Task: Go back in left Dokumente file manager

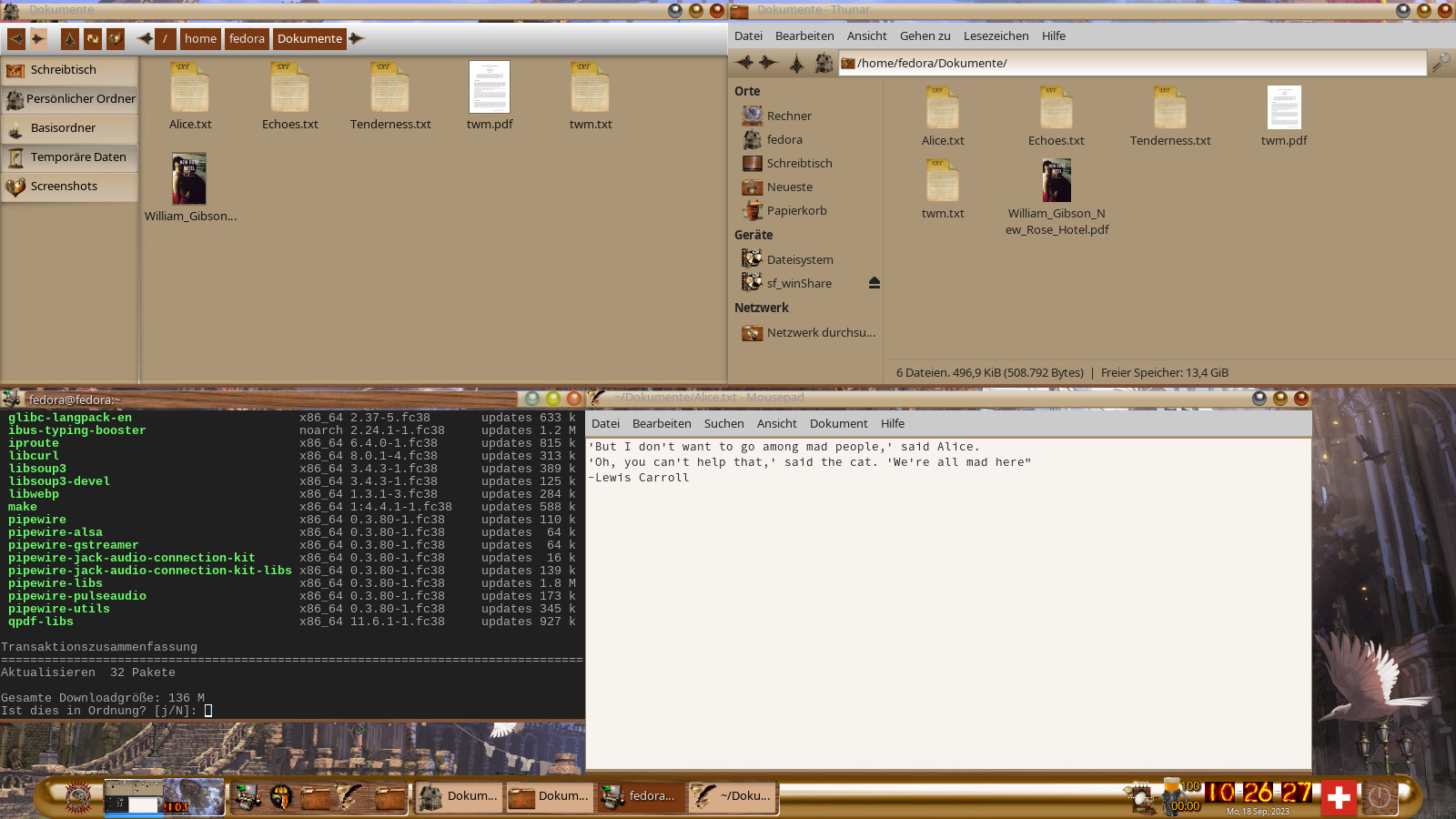Action: tap(16, 38)
